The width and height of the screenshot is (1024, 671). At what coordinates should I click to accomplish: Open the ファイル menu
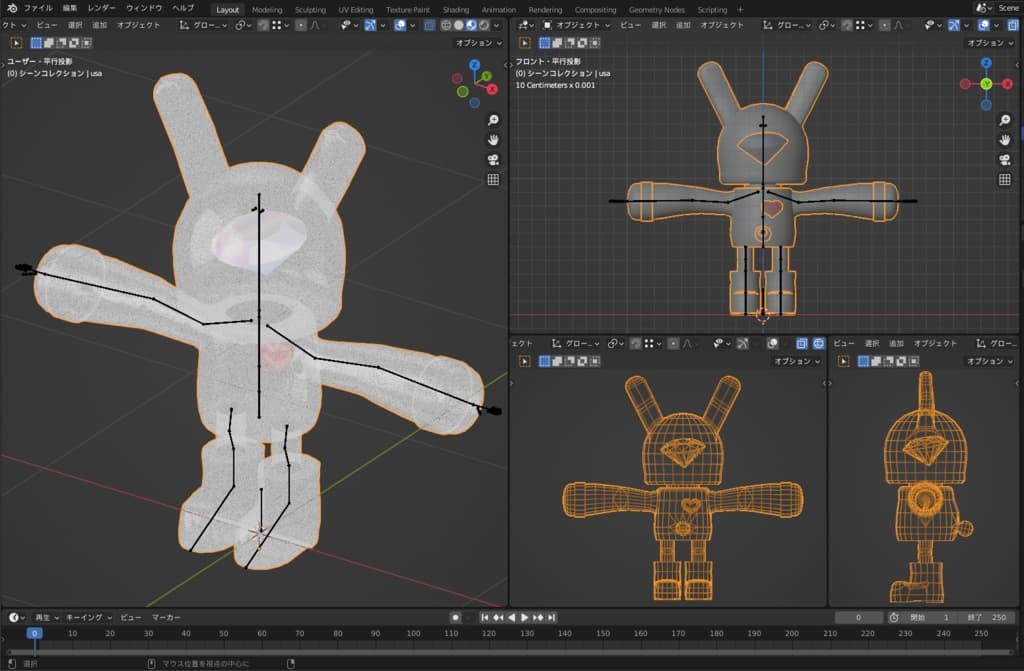point(39,8)
